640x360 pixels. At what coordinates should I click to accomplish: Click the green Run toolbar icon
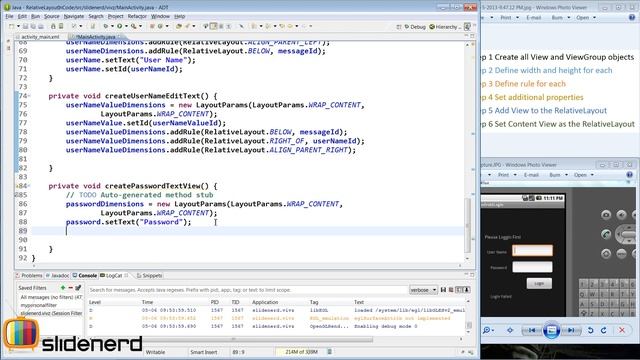click(x=120, y=27)
